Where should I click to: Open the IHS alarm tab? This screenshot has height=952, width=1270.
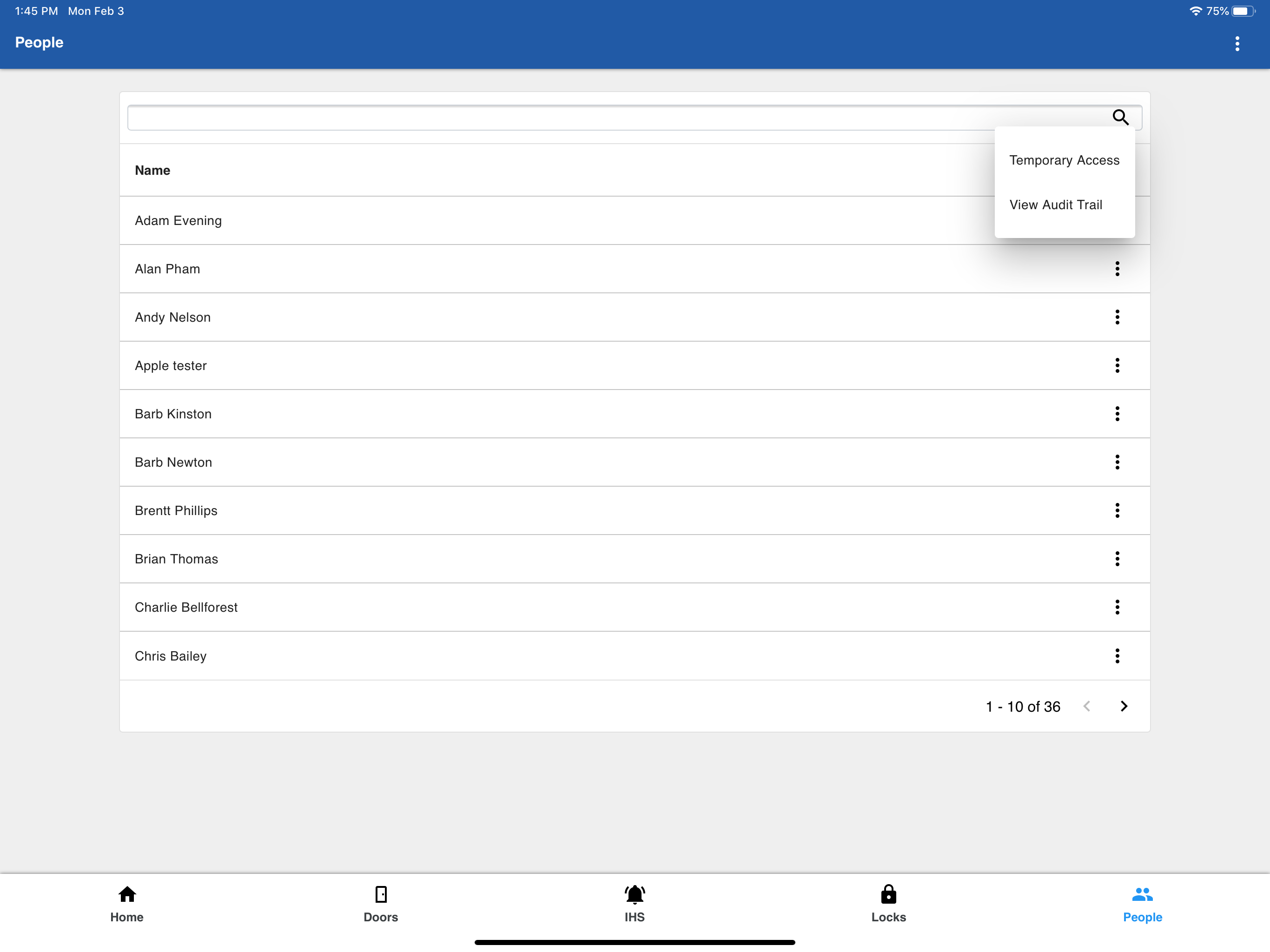point(635,904)
